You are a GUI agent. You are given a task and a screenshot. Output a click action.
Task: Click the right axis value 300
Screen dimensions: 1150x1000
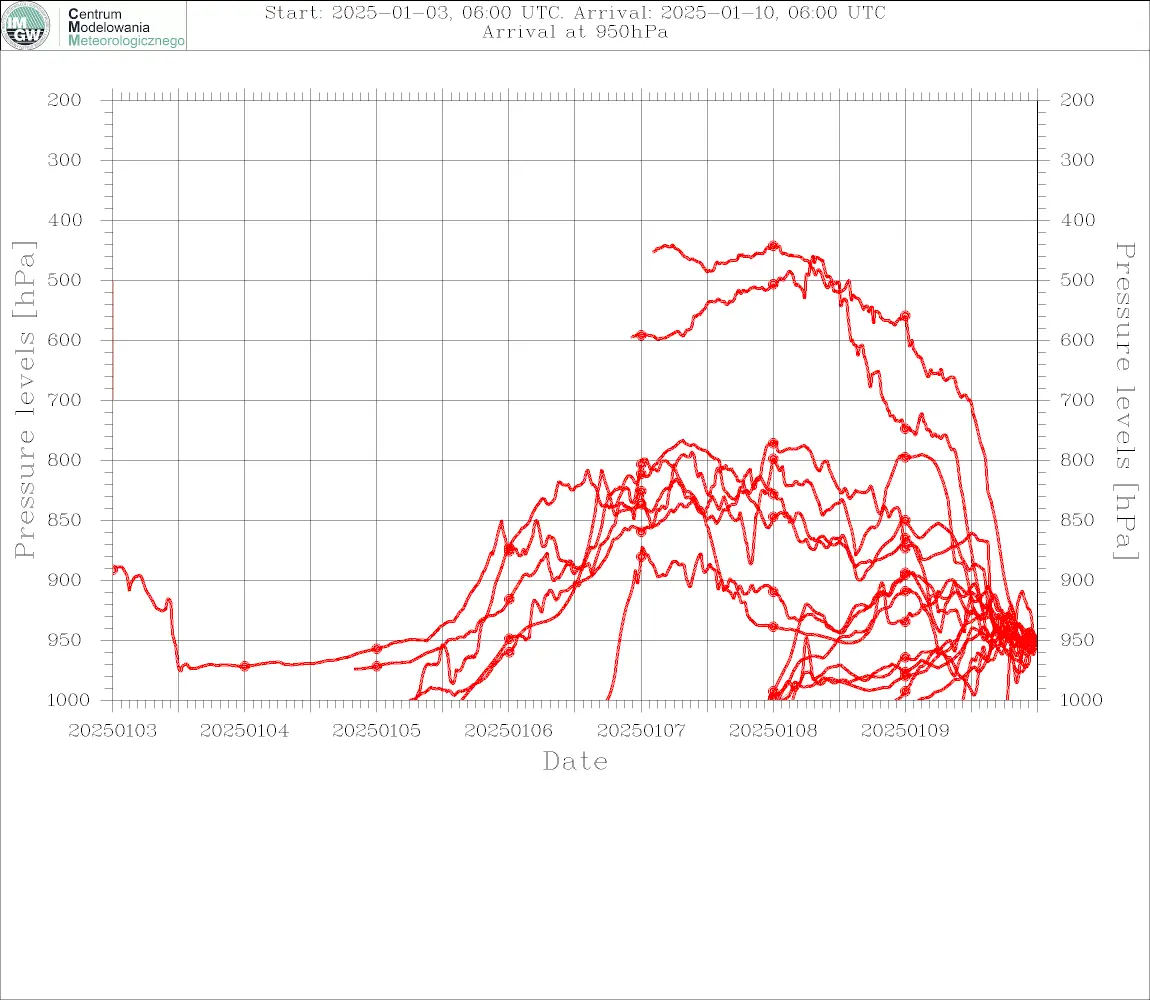1077,160
